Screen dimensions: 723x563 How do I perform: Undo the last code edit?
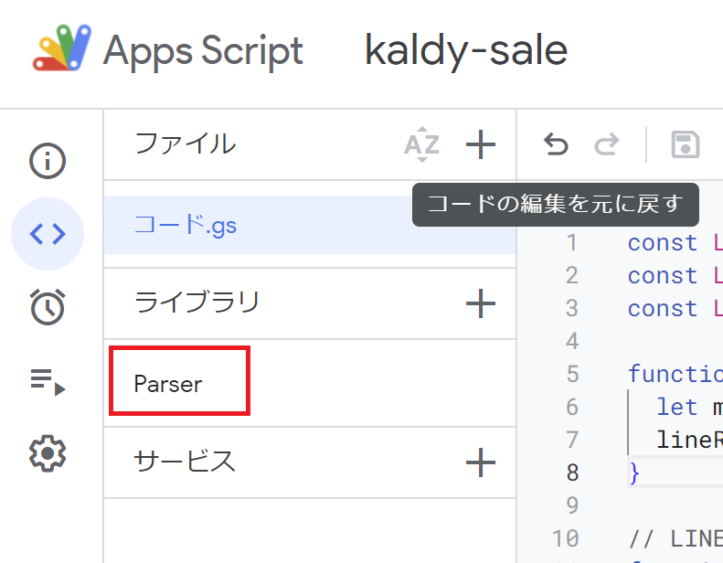click(556, 145)
